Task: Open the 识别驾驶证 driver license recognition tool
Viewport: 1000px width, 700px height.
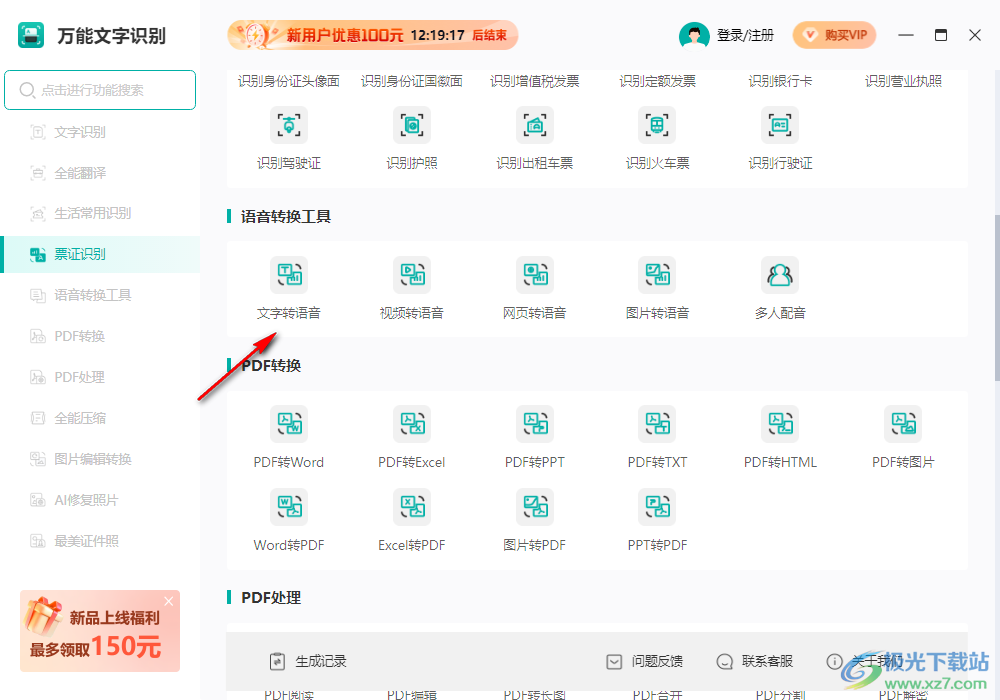Action: point(289,139)
